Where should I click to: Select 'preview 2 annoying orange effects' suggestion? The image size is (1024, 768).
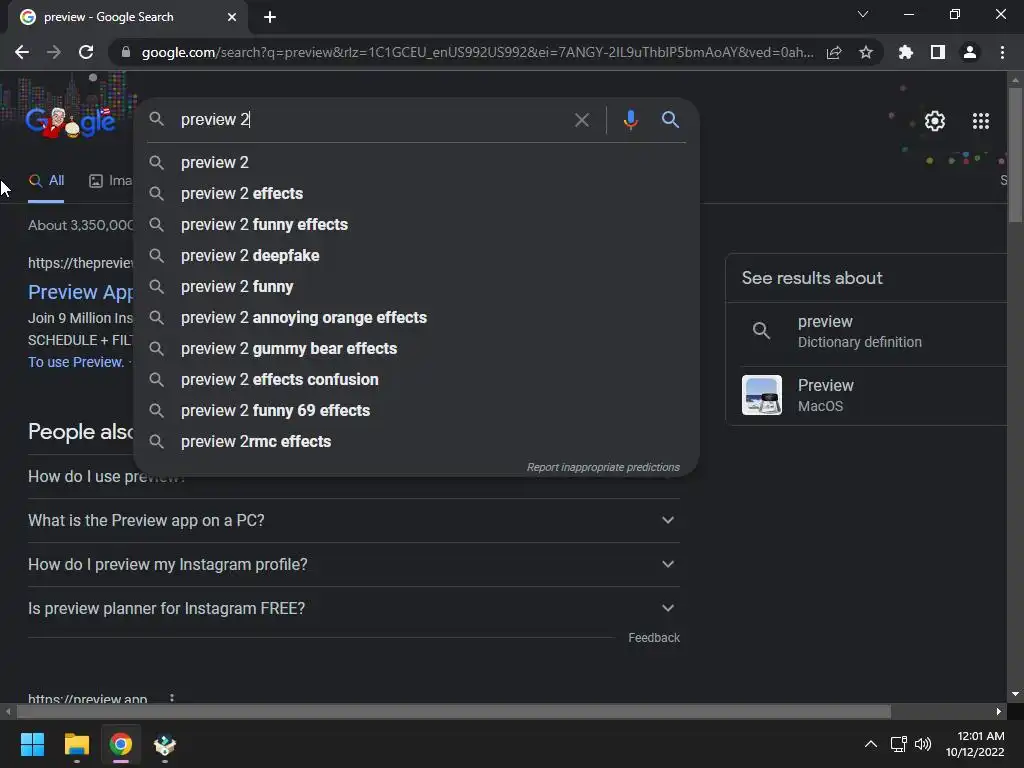coord(417,317)
